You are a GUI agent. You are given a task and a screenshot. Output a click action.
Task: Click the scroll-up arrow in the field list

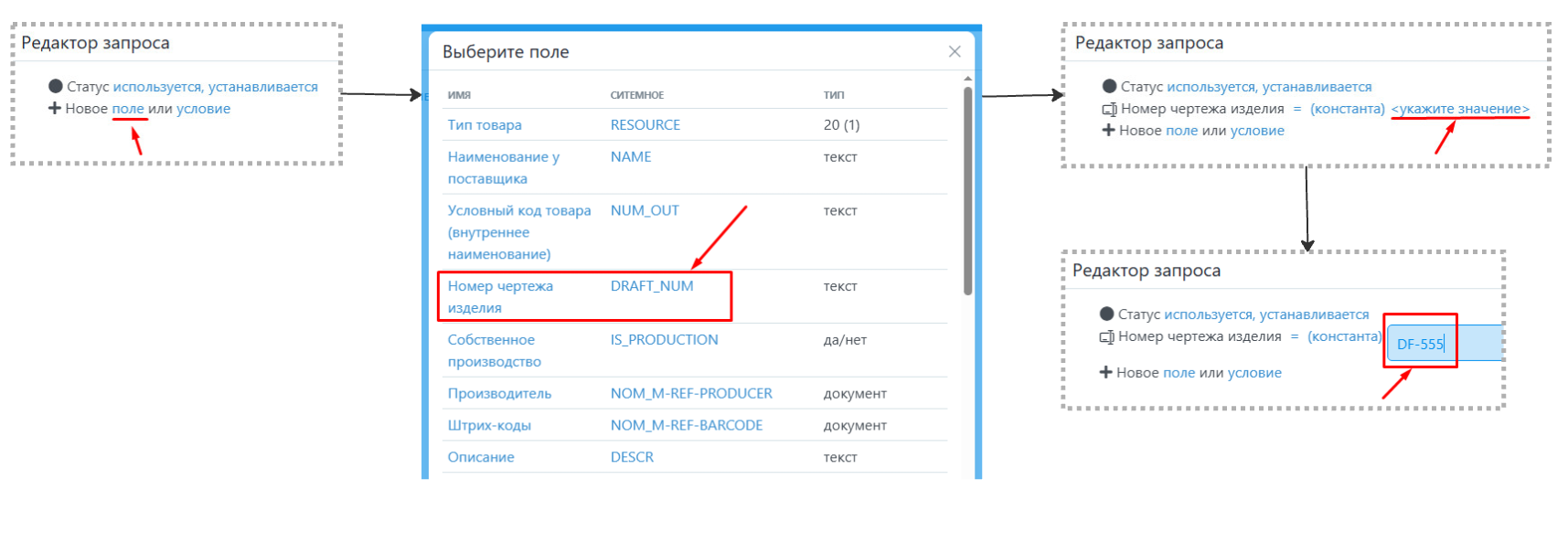pyautogui.click(x=967, y=80)
